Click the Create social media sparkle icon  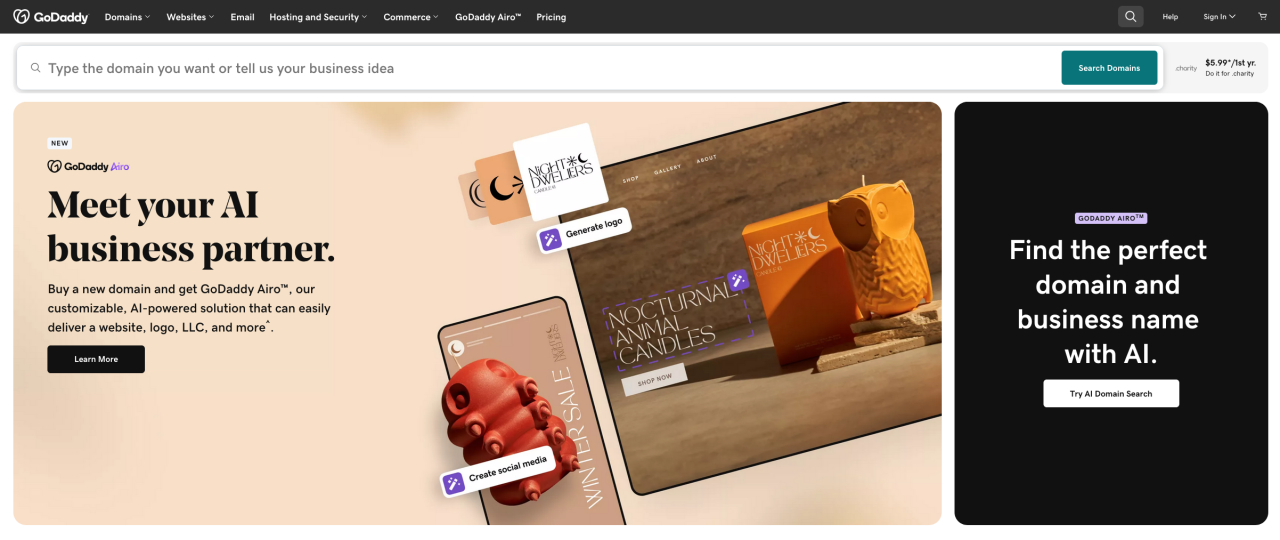454,483
